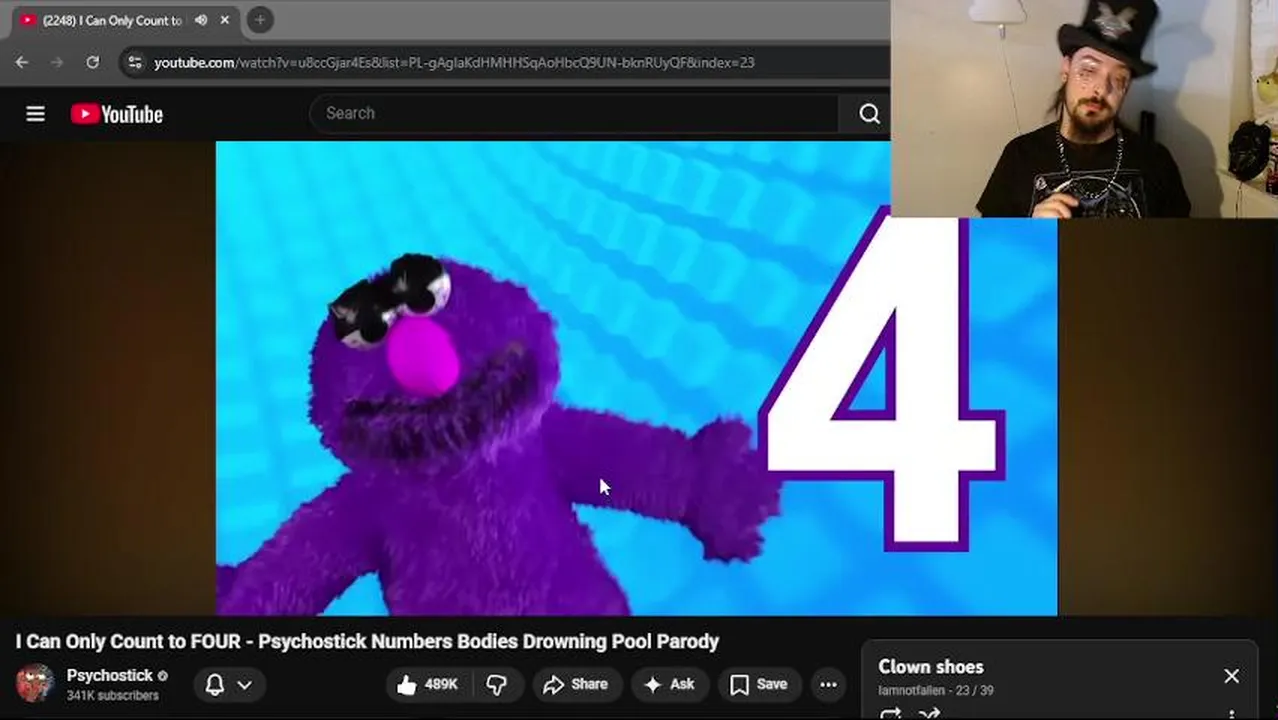Close the Clown shoes playlist panel

click(1231, 677)
